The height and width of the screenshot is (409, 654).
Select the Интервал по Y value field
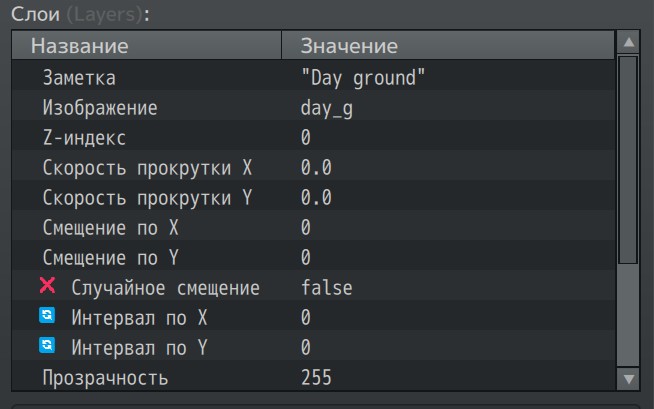click(x=448, y=348)
